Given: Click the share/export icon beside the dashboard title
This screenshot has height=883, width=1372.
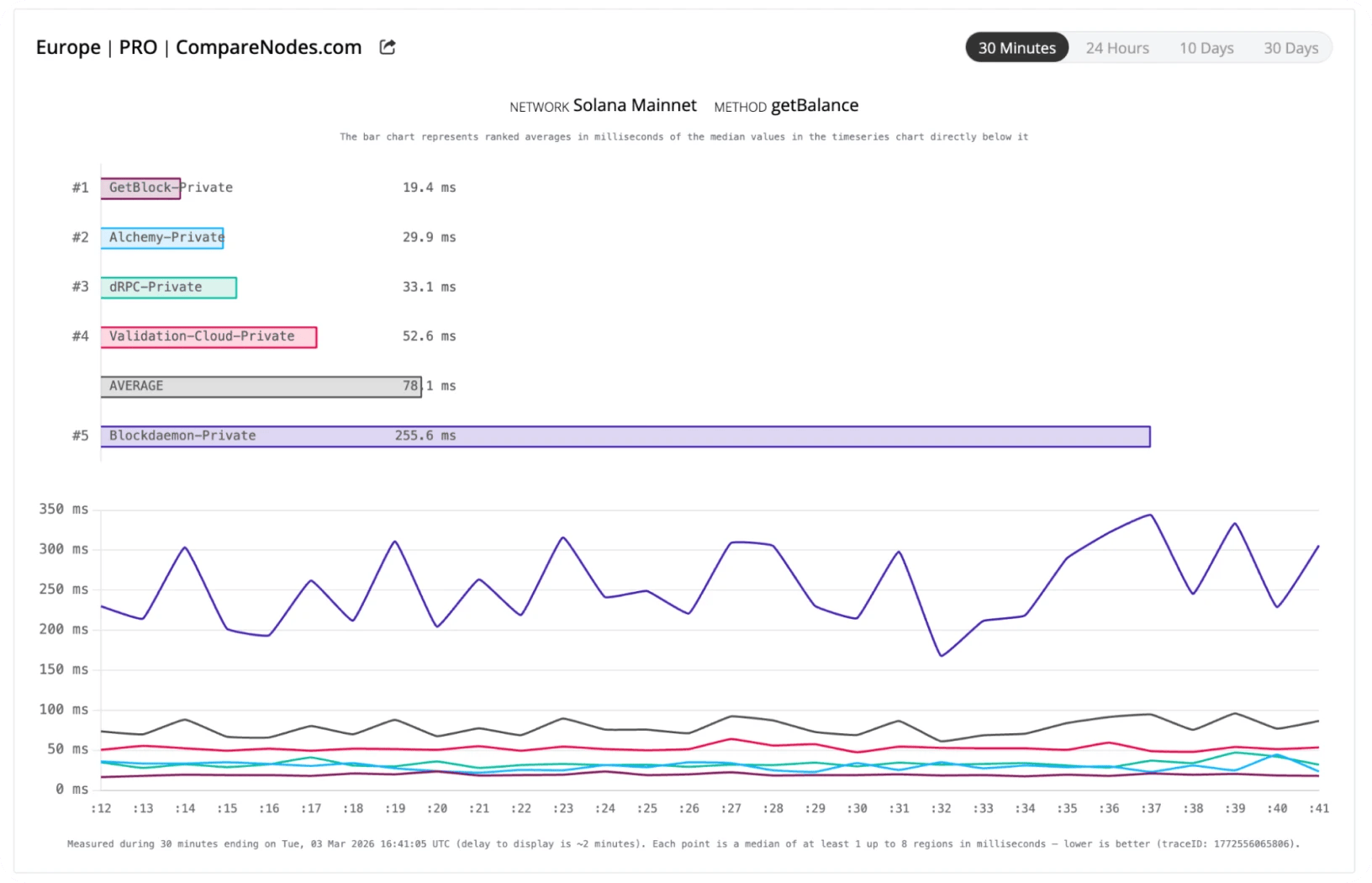Looking at the screenshot, I should pyautogui.click(x=387, y=47).
